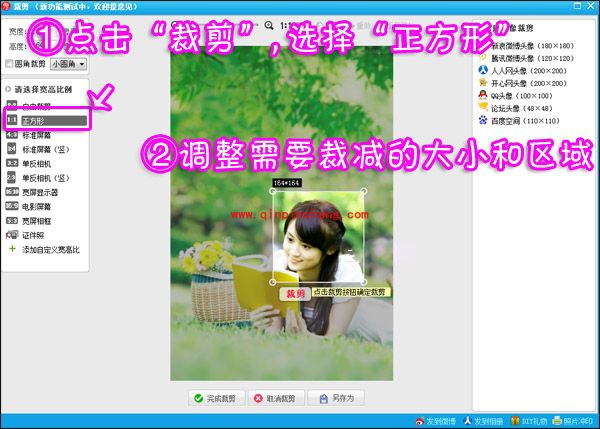
Task: Open the 小圆角 corner size dropdown
Action: point(69,63)
